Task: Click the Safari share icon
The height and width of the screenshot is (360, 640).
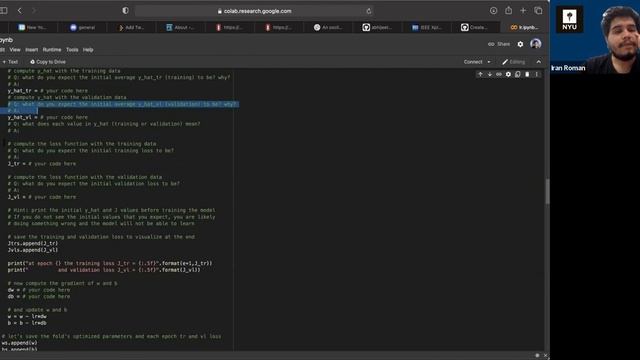Action: (x=508, y=11)
